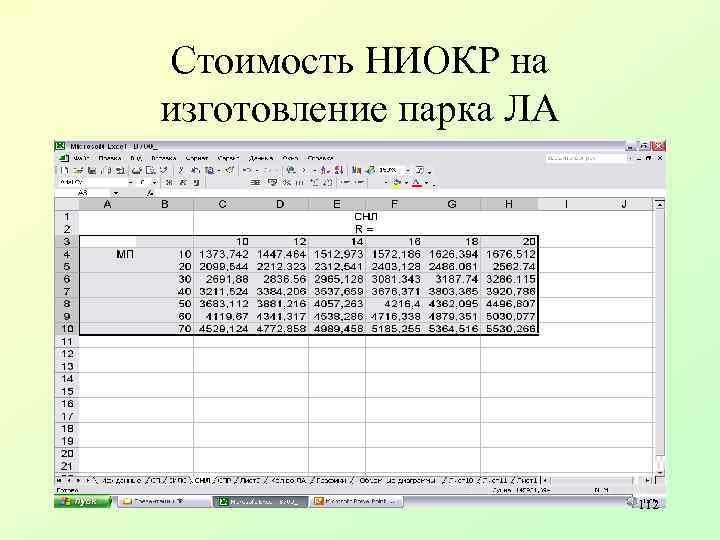720x540 pixels.
Task: Expand the standard toolbar options arrow
Action: (430, 173)
